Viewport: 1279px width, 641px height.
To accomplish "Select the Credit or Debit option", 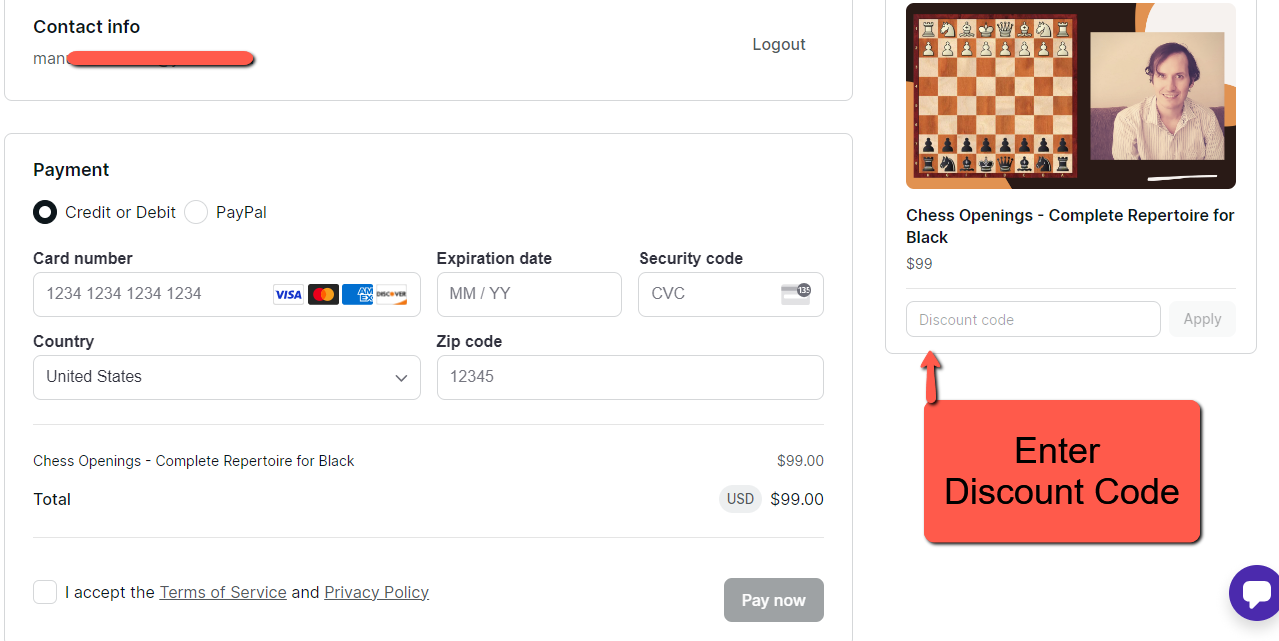I will point(45,212).
